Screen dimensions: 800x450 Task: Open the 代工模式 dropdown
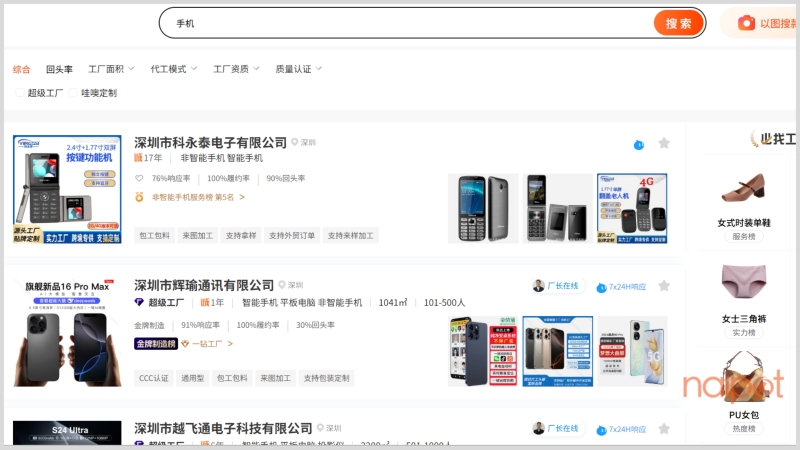173,69
